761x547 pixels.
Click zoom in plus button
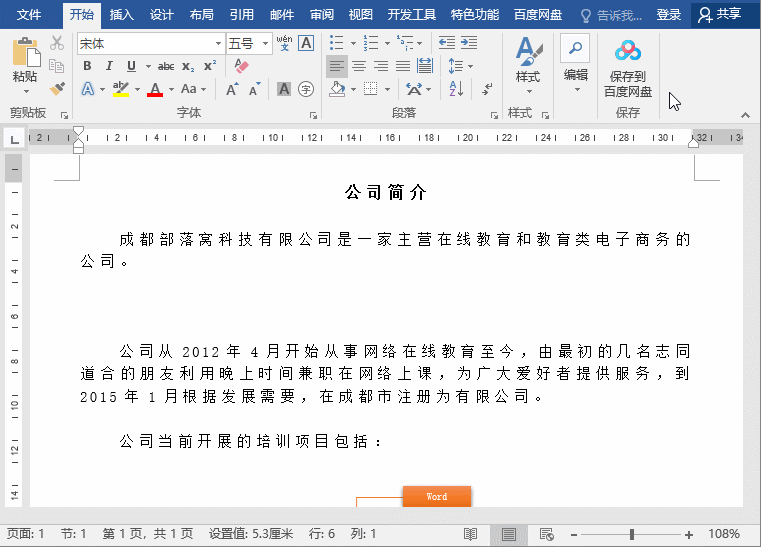pyautogui.click(x=689, y=535)
